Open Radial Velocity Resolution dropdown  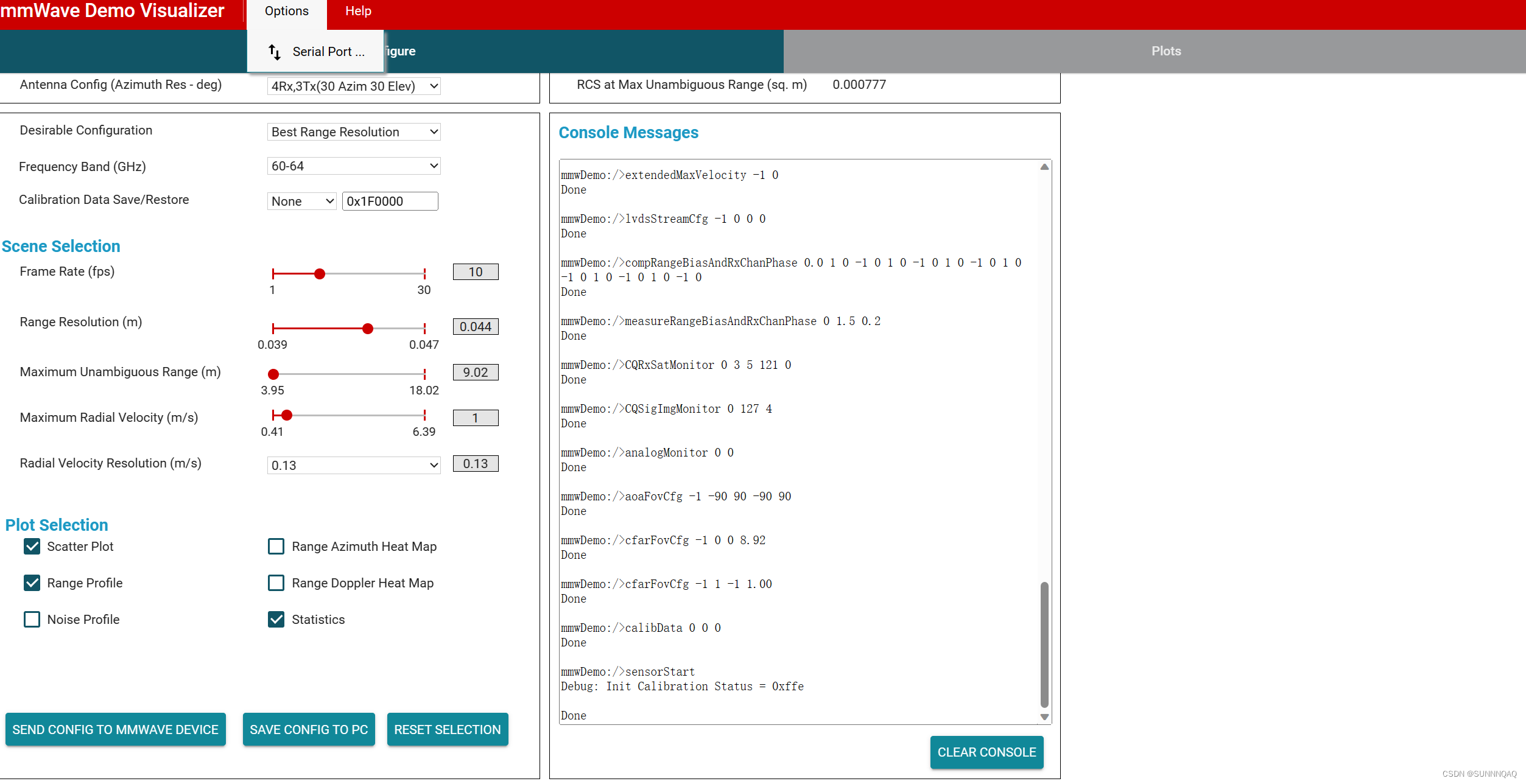pos(353,466)
